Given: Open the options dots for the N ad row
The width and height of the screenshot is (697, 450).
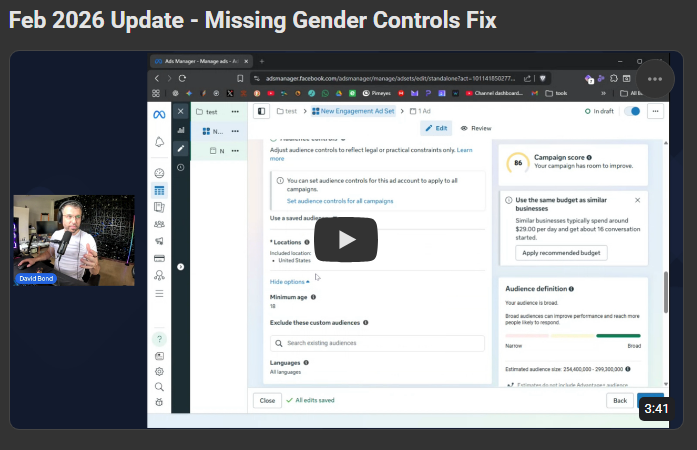Looking at the screenshot, I should 235,151.
